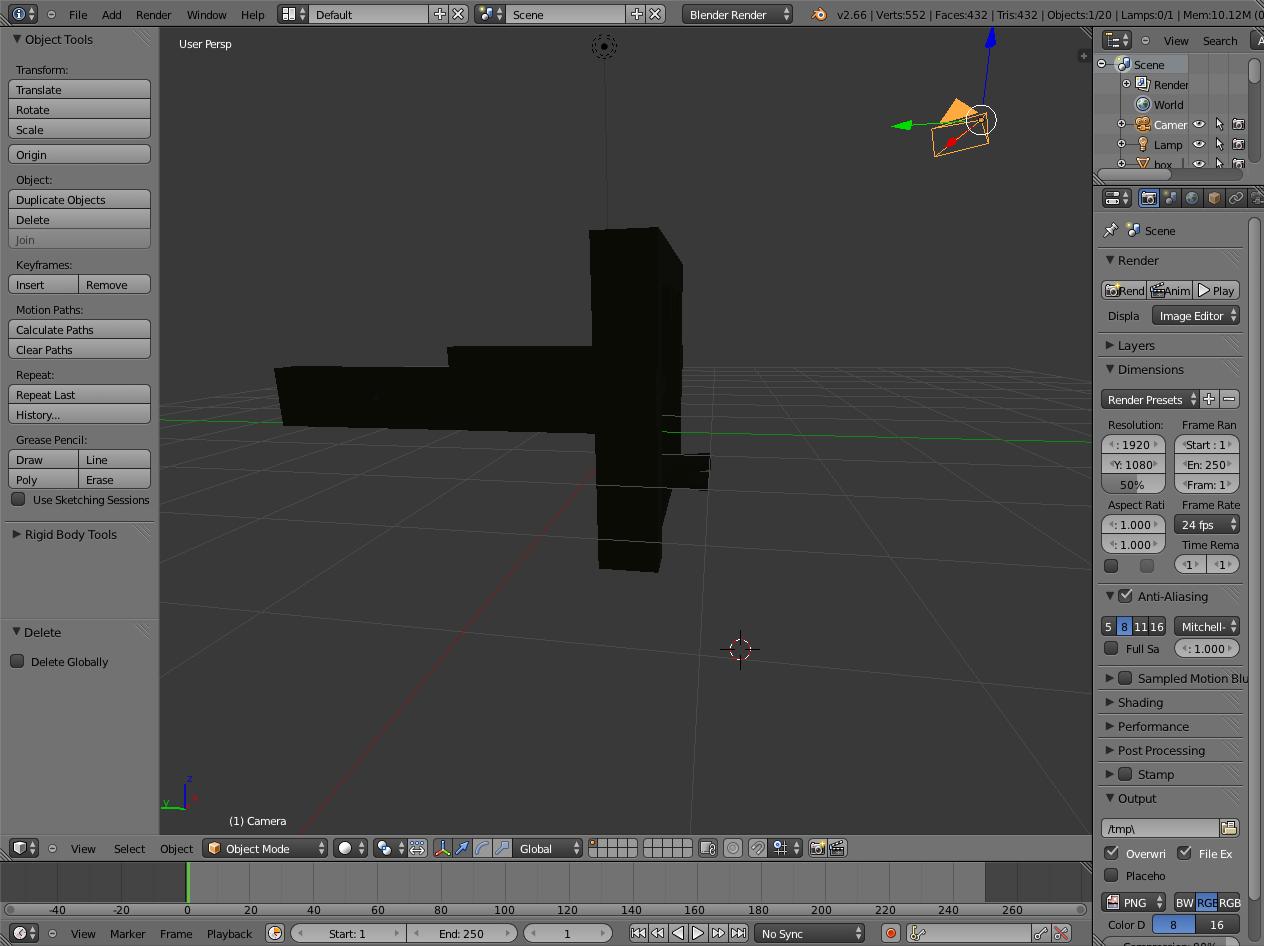Toggle Camera visibility eye in outliner
The image size is (1264, 946).
(1199, 124)
